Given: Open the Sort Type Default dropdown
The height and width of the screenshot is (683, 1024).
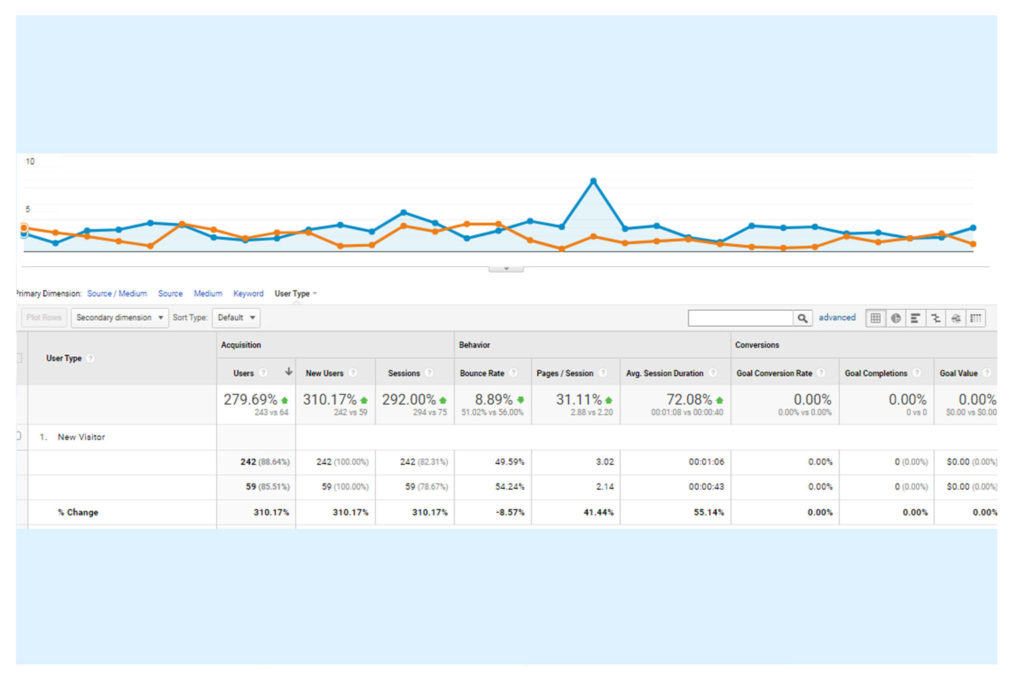Looking at the screenshot, I should coord(236,318).
